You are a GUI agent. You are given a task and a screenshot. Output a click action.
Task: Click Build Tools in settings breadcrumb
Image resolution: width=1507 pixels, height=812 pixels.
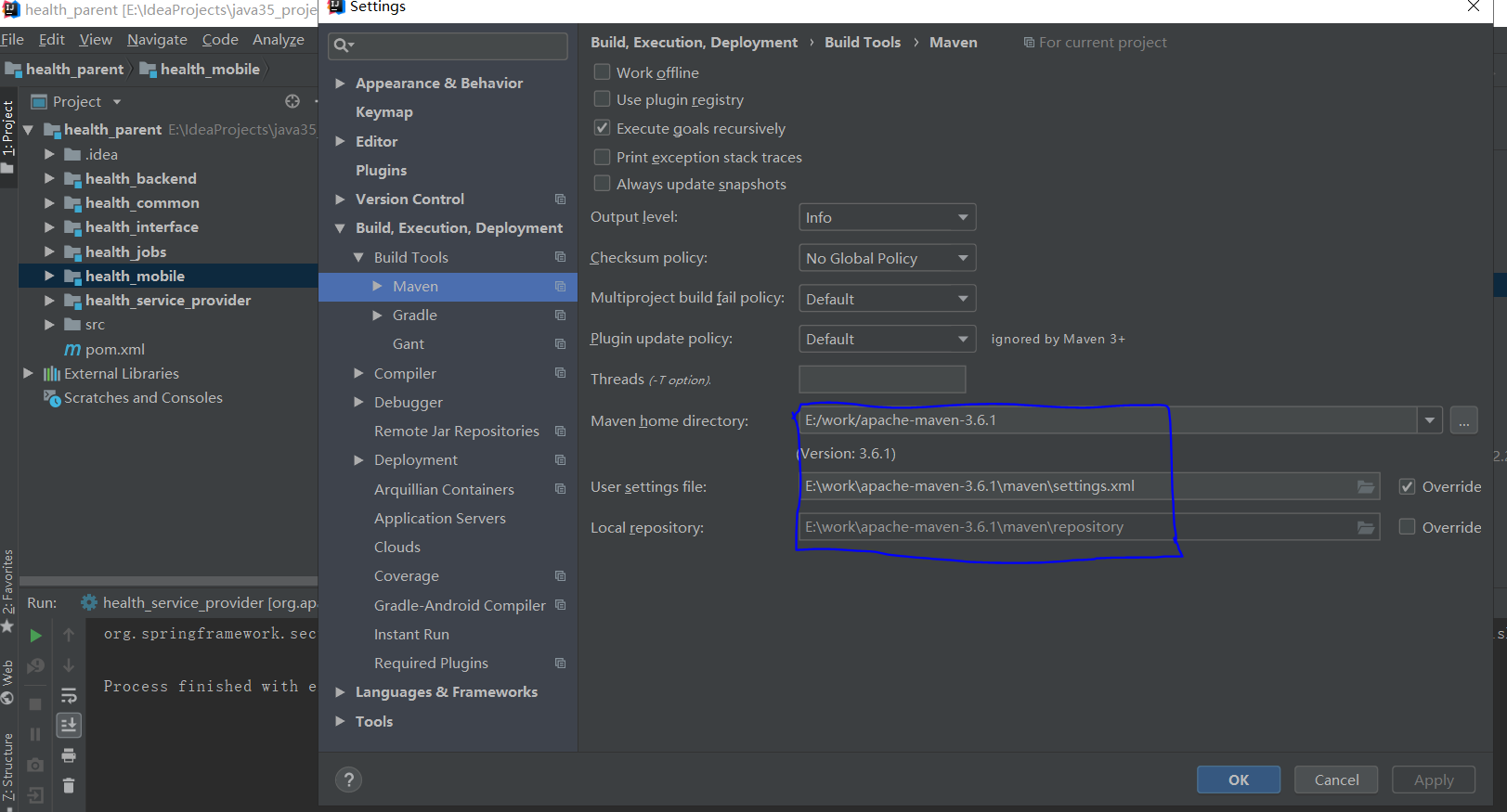point(863,43)
